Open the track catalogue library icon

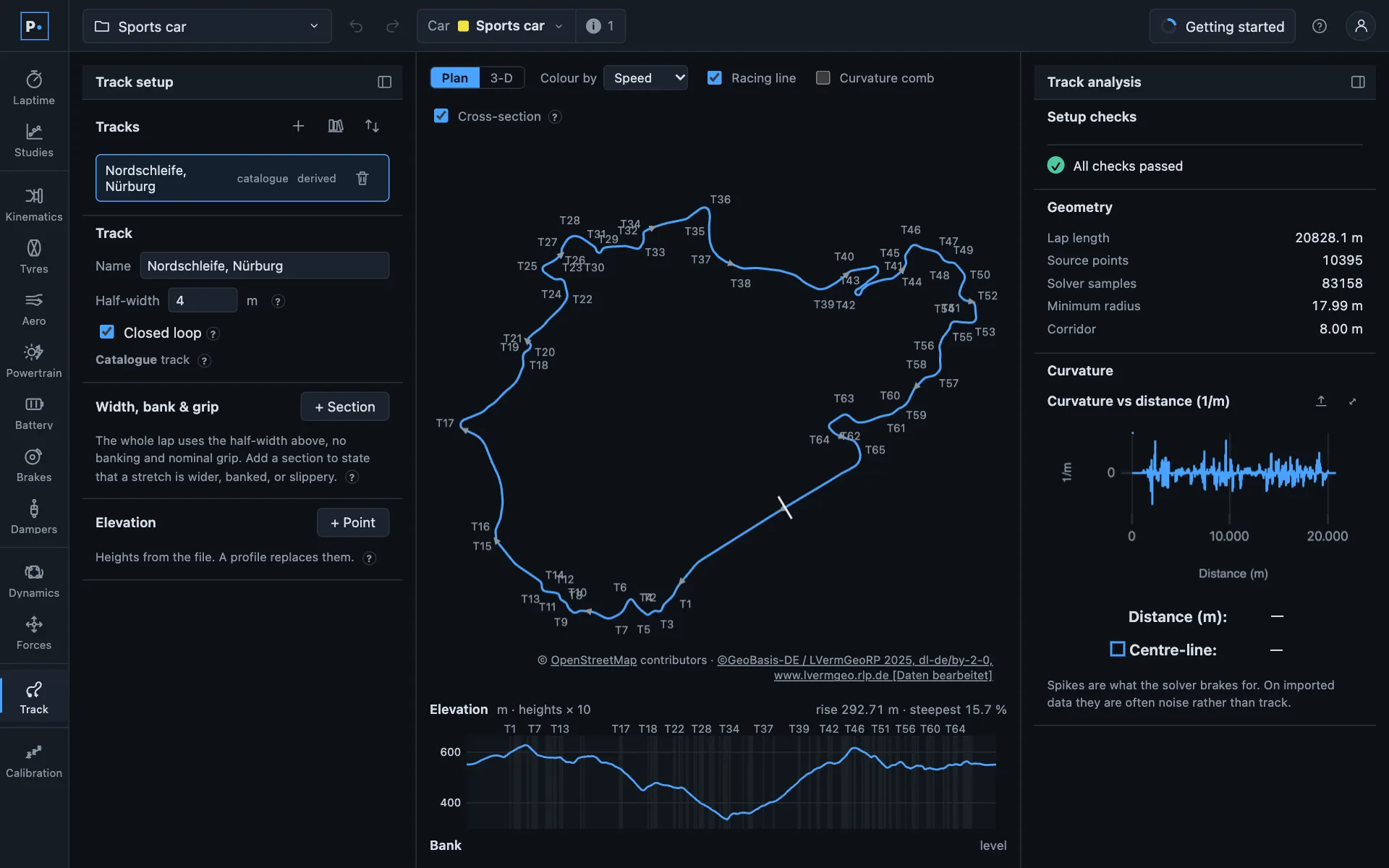tap(336, 126)
